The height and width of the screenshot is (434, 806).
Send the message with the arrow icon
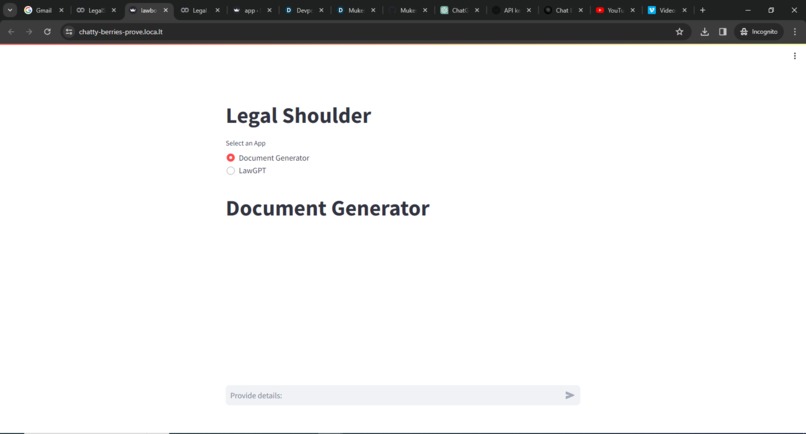pyautogui.click(x=570, y=395)
